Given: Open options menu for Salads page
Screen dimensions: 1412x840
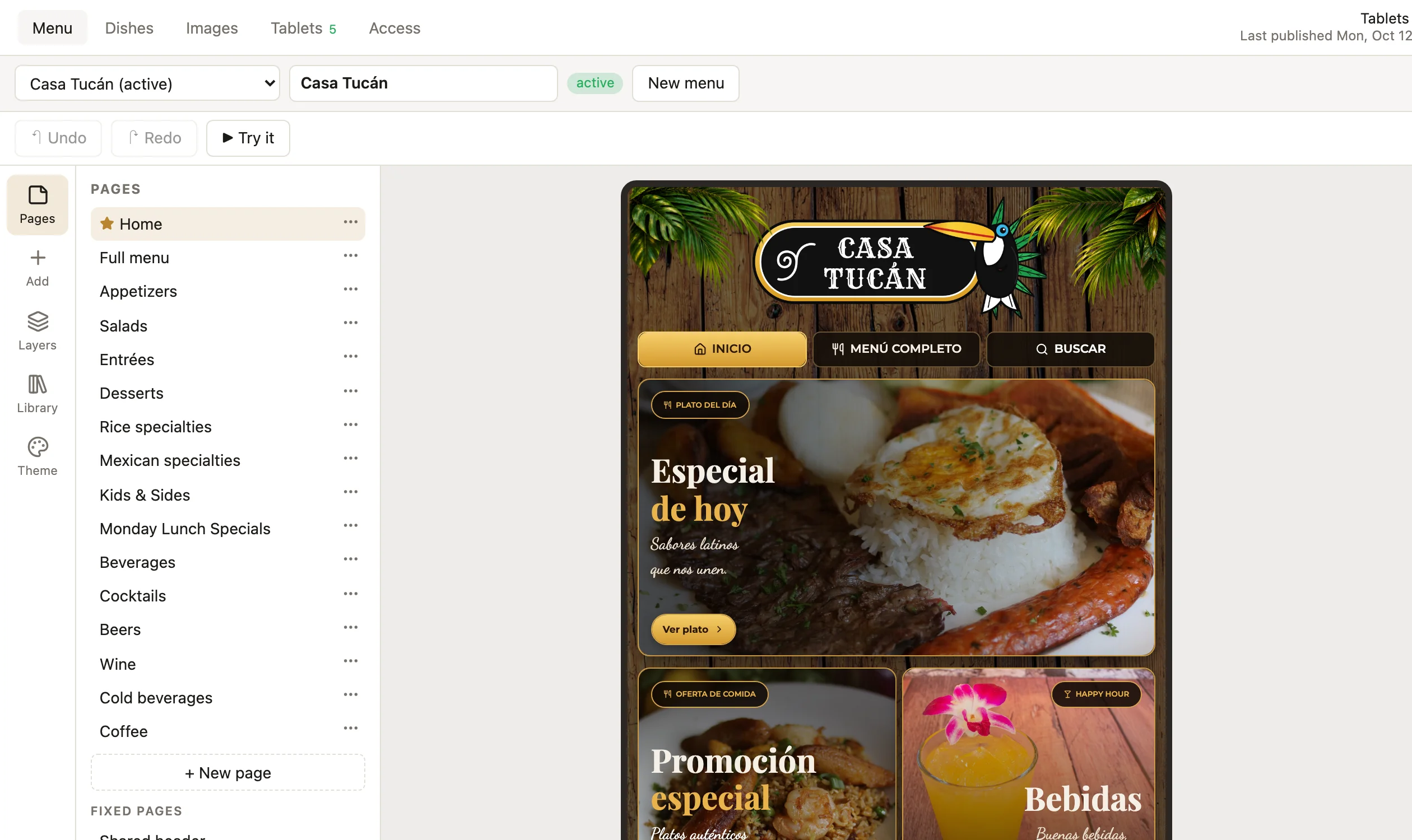Looking at the screenshot, I should click(351, 323).
